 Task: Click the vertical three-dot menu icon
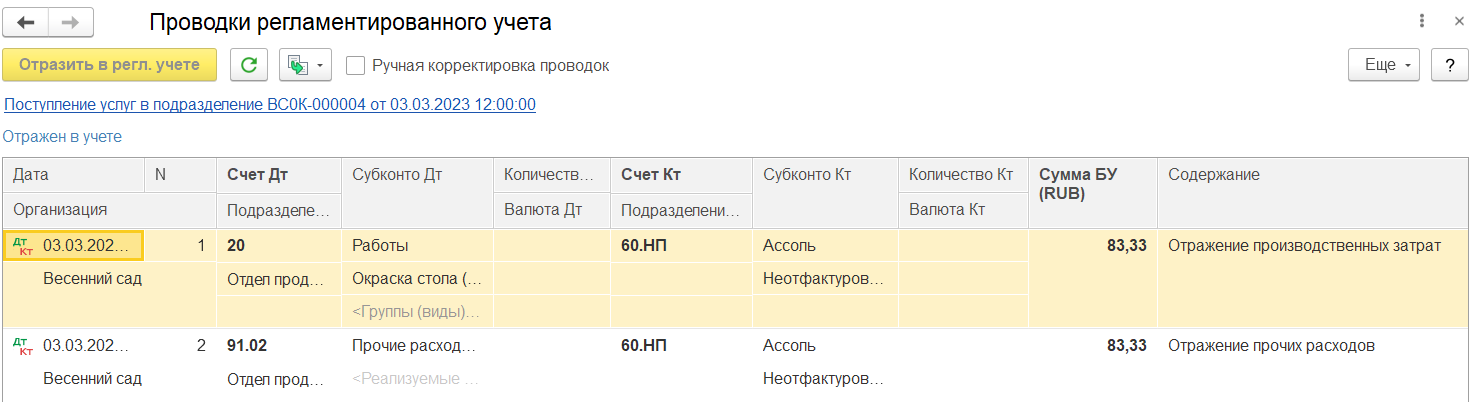pos(1421,21)
